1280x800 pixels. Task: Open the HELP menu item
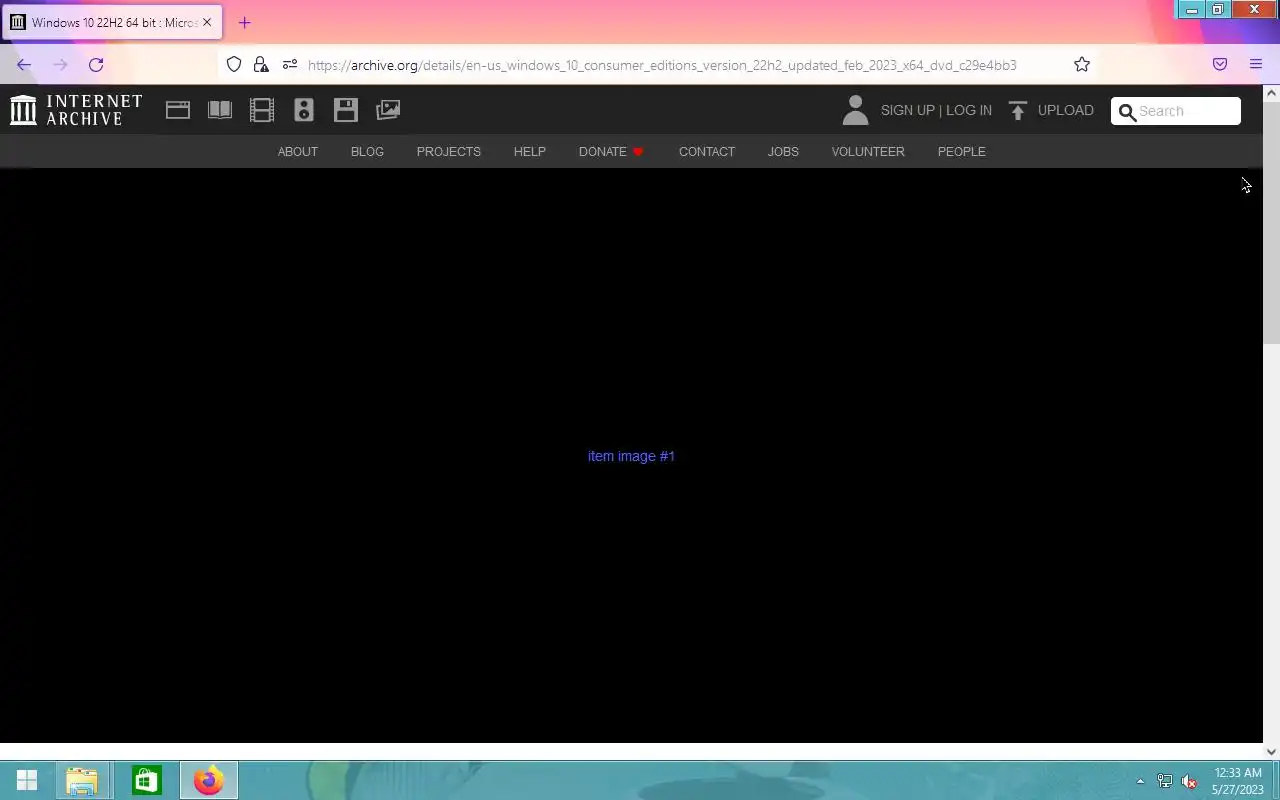pyautogui.click(x=530, y=152)
